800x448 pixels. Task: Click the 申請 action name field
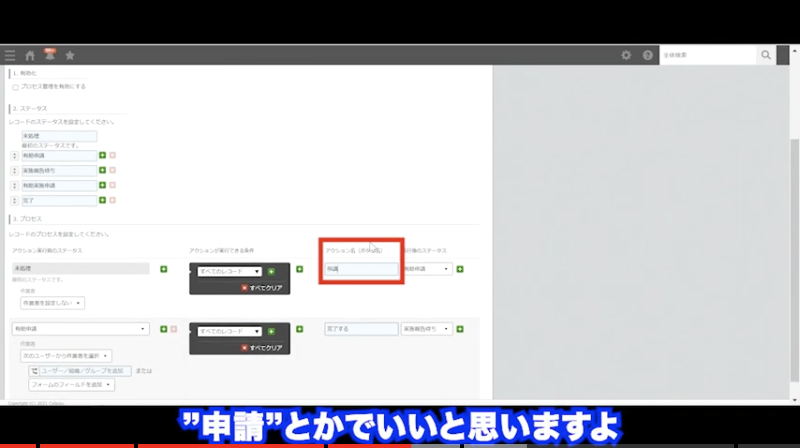(361, 269)
